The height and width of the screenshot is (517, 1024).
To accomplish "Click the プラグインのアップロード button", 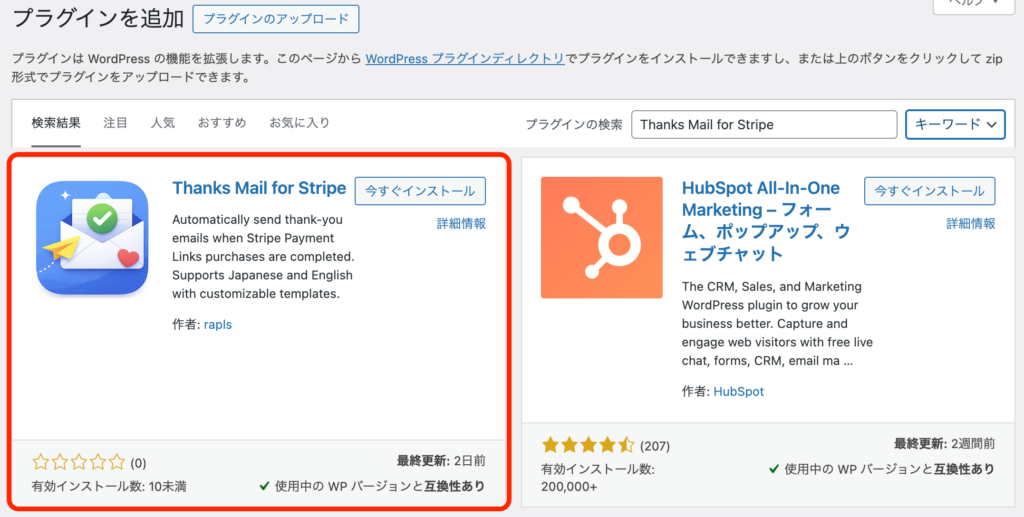I will pyautogui.click(x=276, y=19).
